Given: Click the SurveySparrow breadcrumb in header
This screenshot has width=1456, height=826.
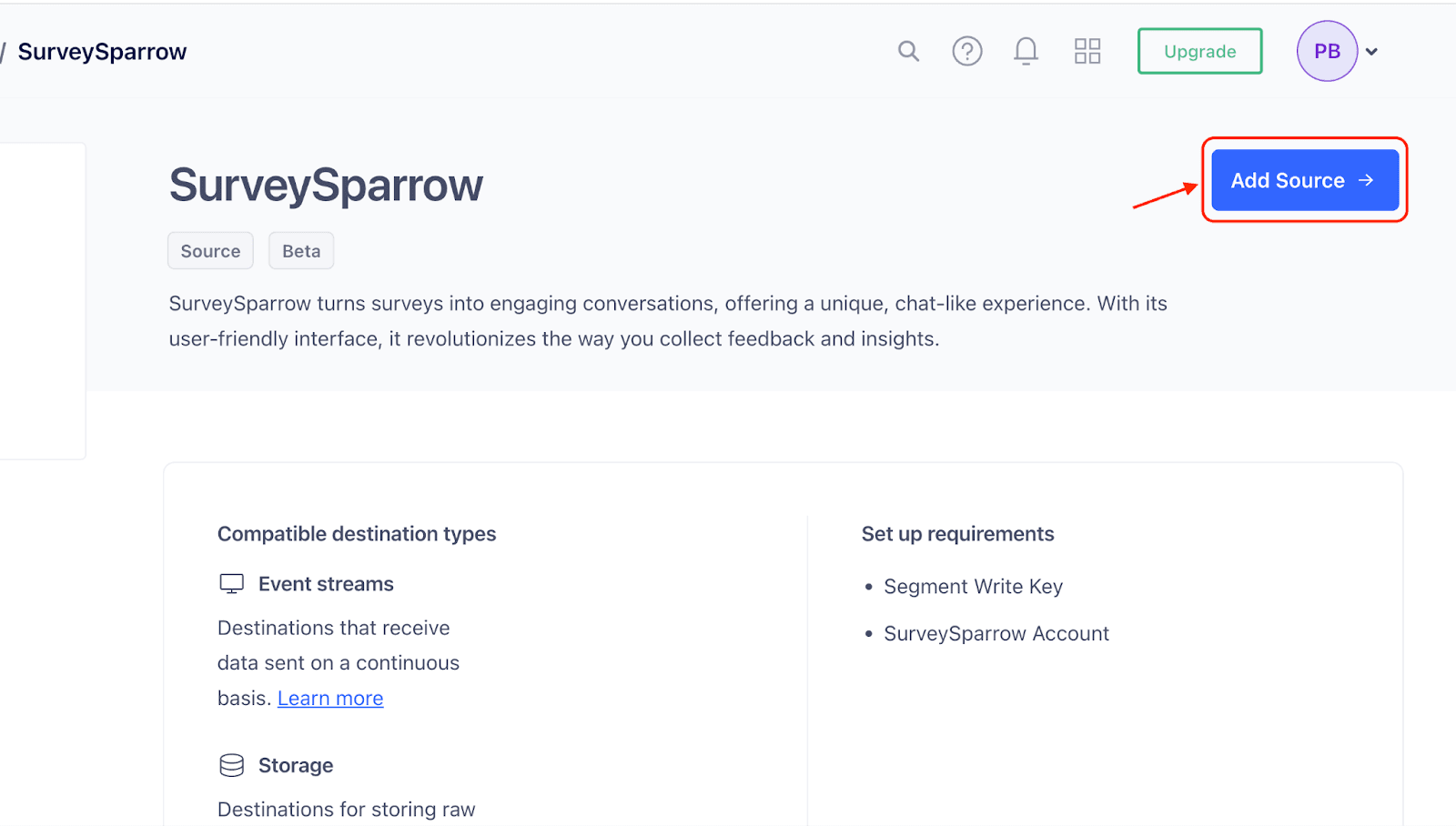Looking at the screenshot, I should (x=102, y=52).
